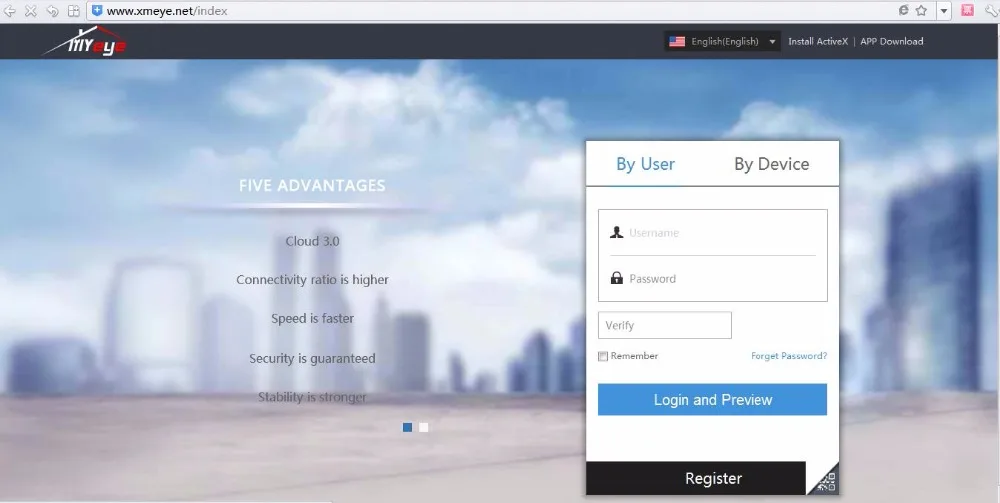Click the Install ActiveX link

[x=817, y=42]
